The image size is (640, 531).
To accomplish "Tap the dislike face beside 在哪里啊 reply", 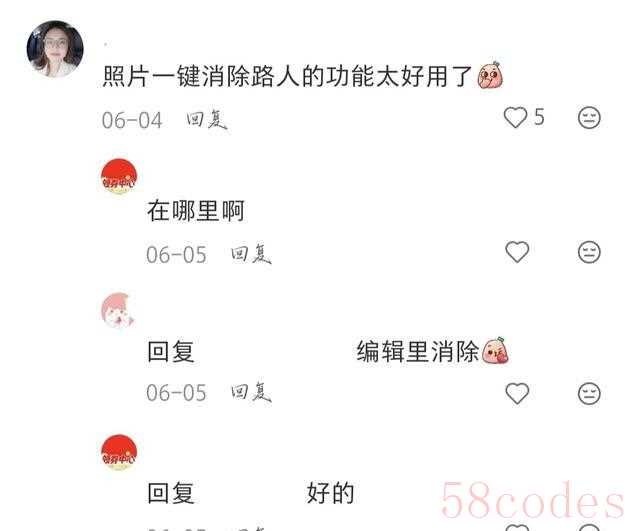I will tap(589, 252).
